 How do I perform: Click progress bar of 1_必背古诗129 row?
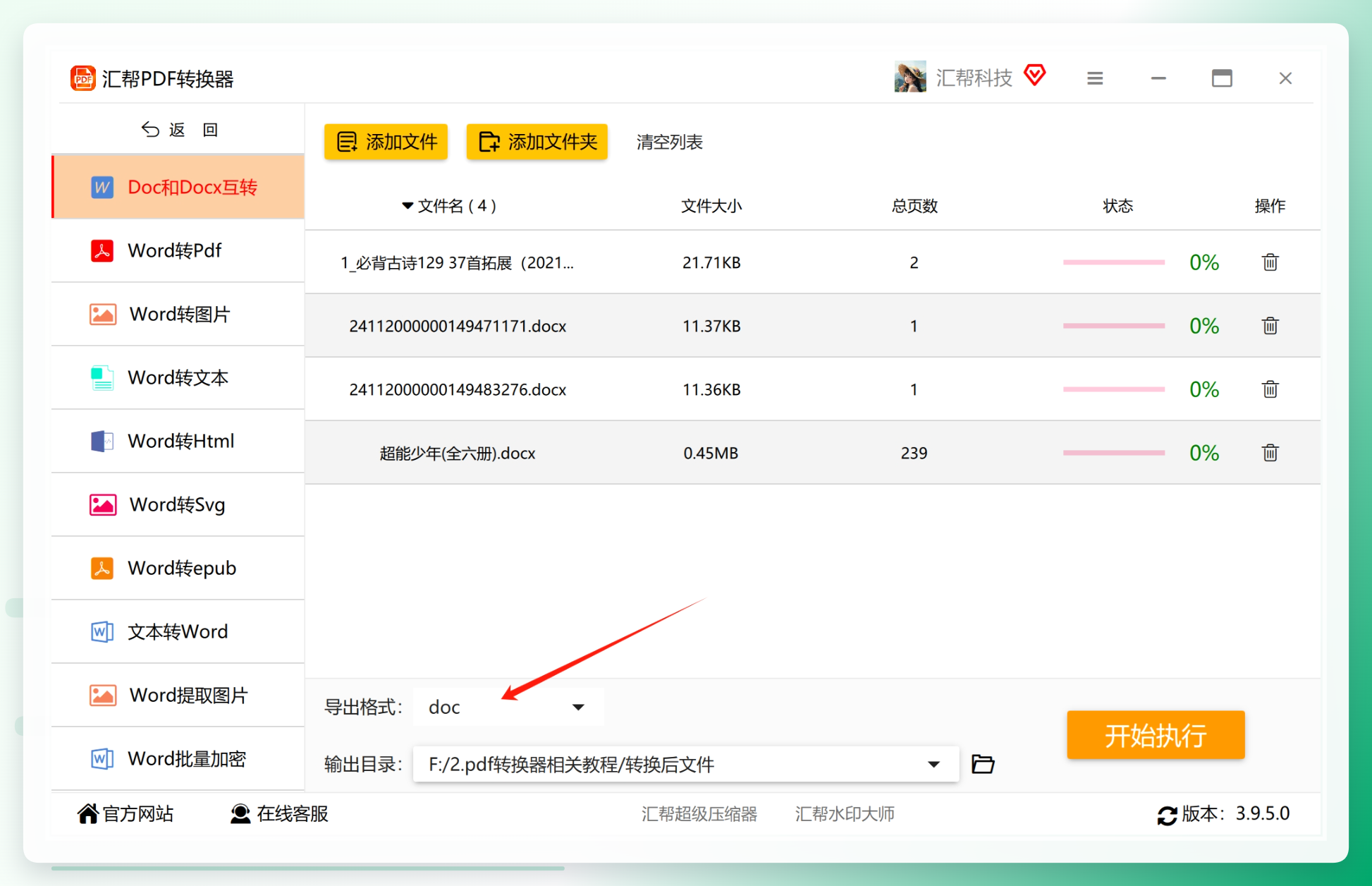[1114, 262]
